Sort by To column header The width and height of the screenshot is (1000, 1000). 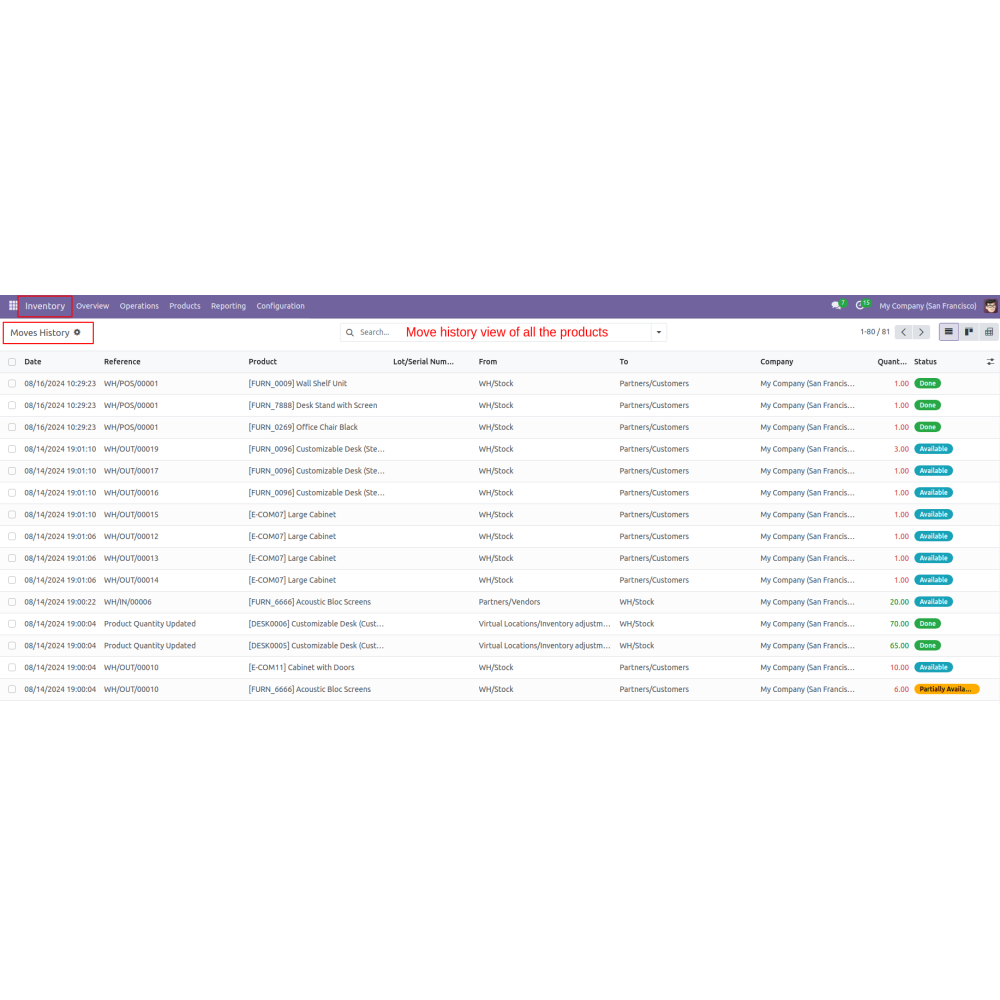pyautogui.click(x=623, y=362)
